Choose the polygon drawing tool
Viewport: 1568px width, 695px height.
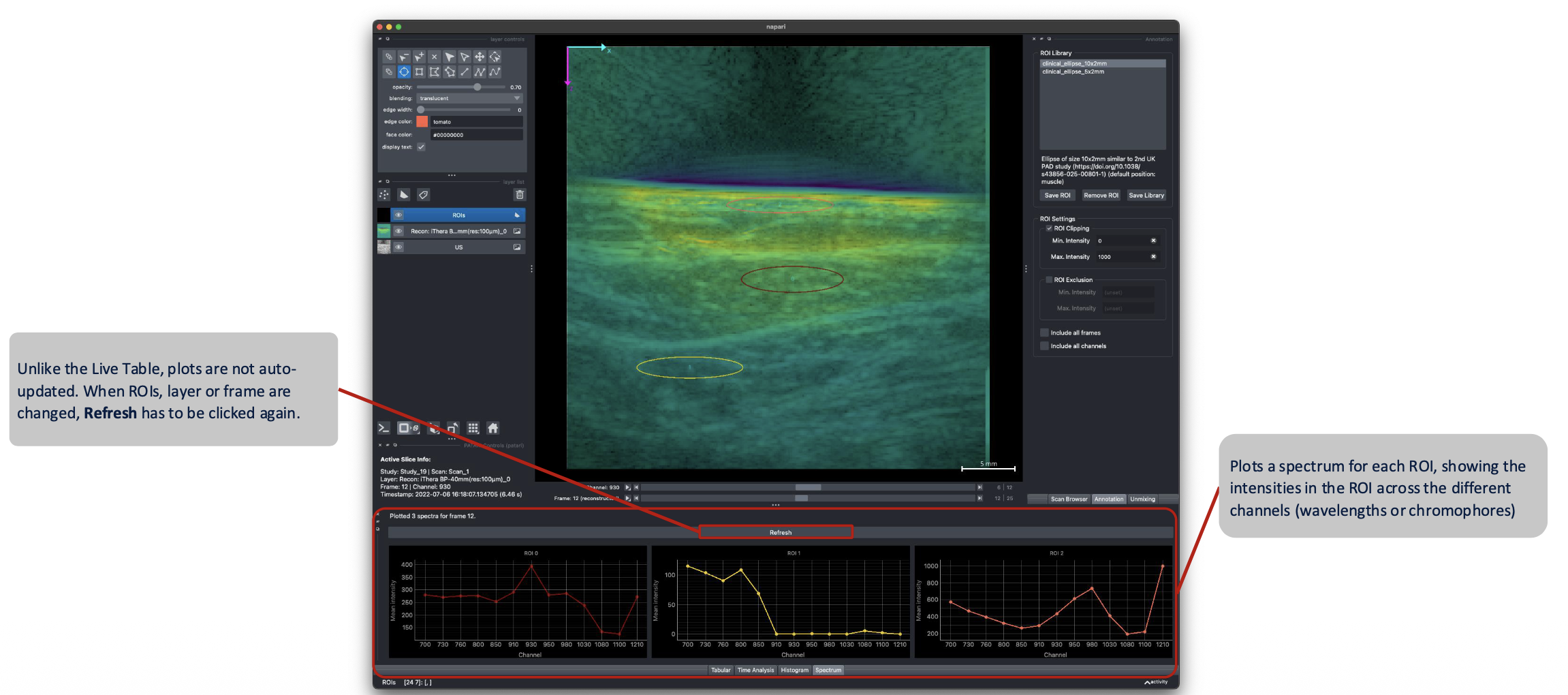(x=435, y=72)
